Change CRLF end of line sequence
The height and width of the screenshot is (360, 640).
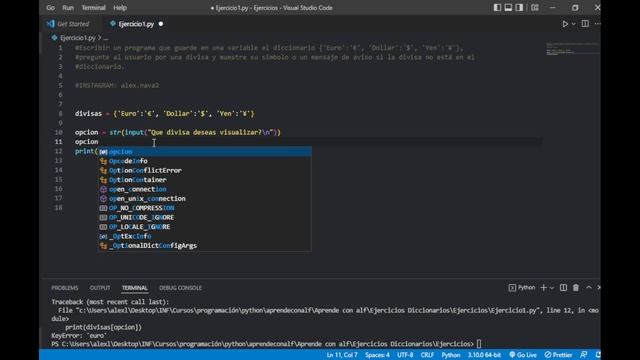tap(427, 355)
